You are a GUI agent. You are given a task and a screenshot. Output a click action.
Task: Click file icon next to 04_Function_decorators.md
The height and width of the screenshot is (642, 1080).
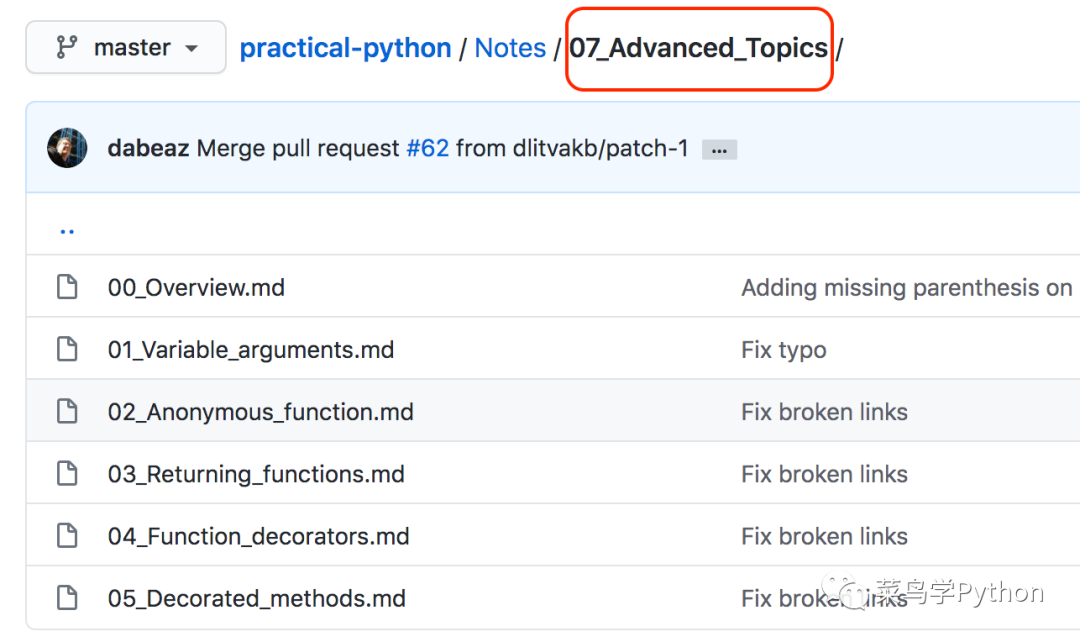[x=67, y=535]
